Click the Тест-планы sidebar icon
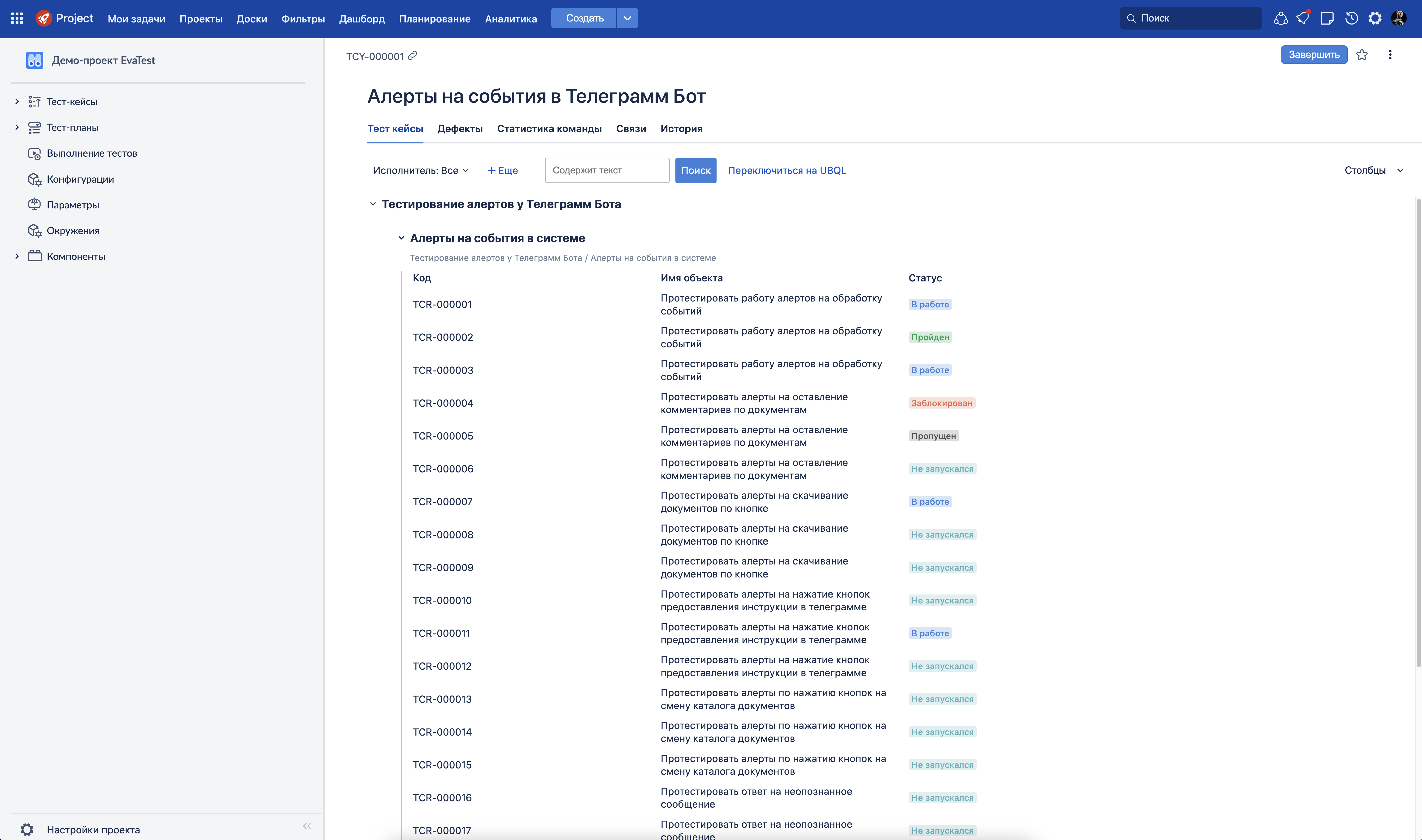This screenshot has height=840, width=1422. (35, 127)
